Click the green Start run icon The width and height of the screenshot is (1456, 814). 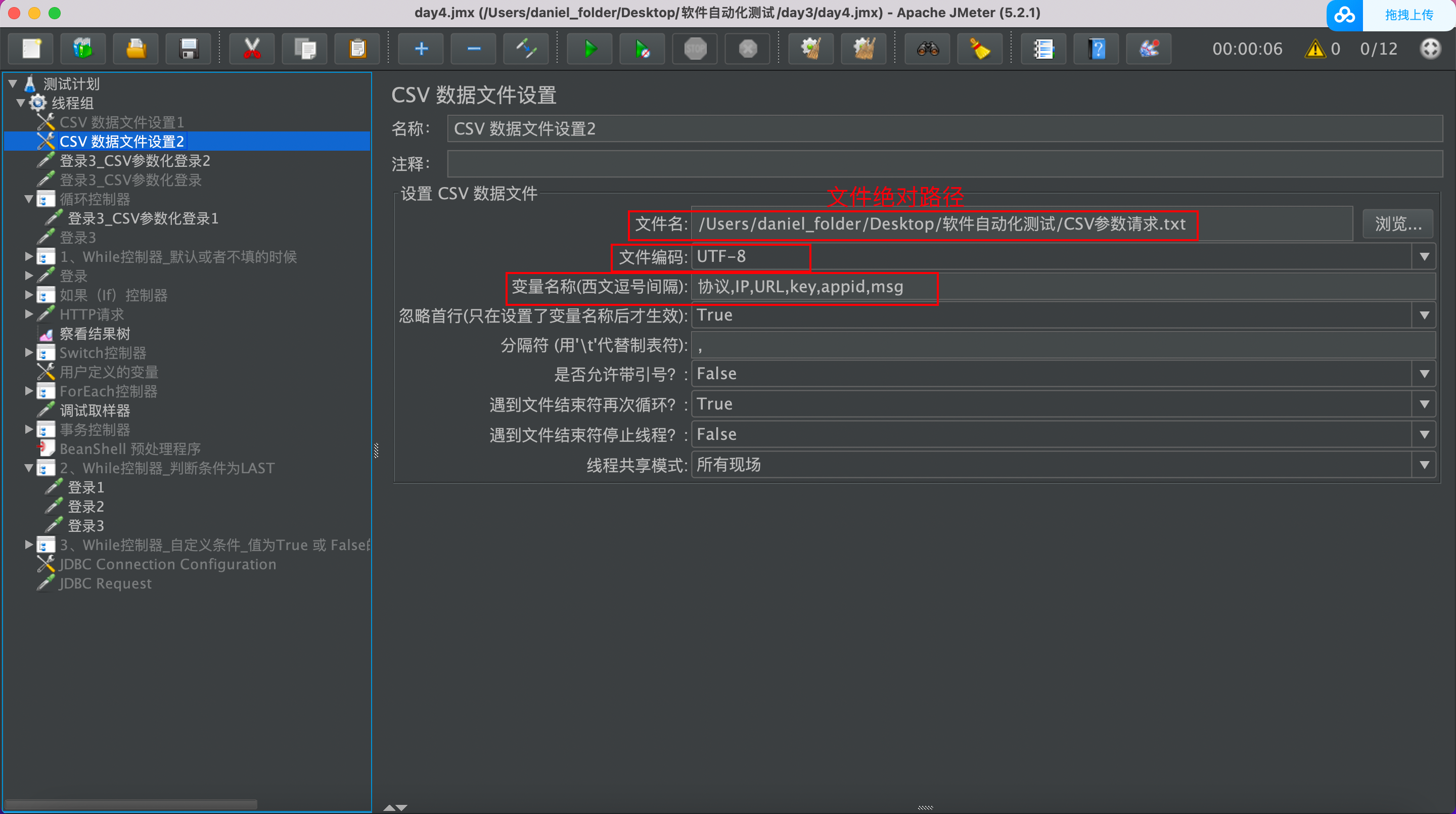(589, 49)
